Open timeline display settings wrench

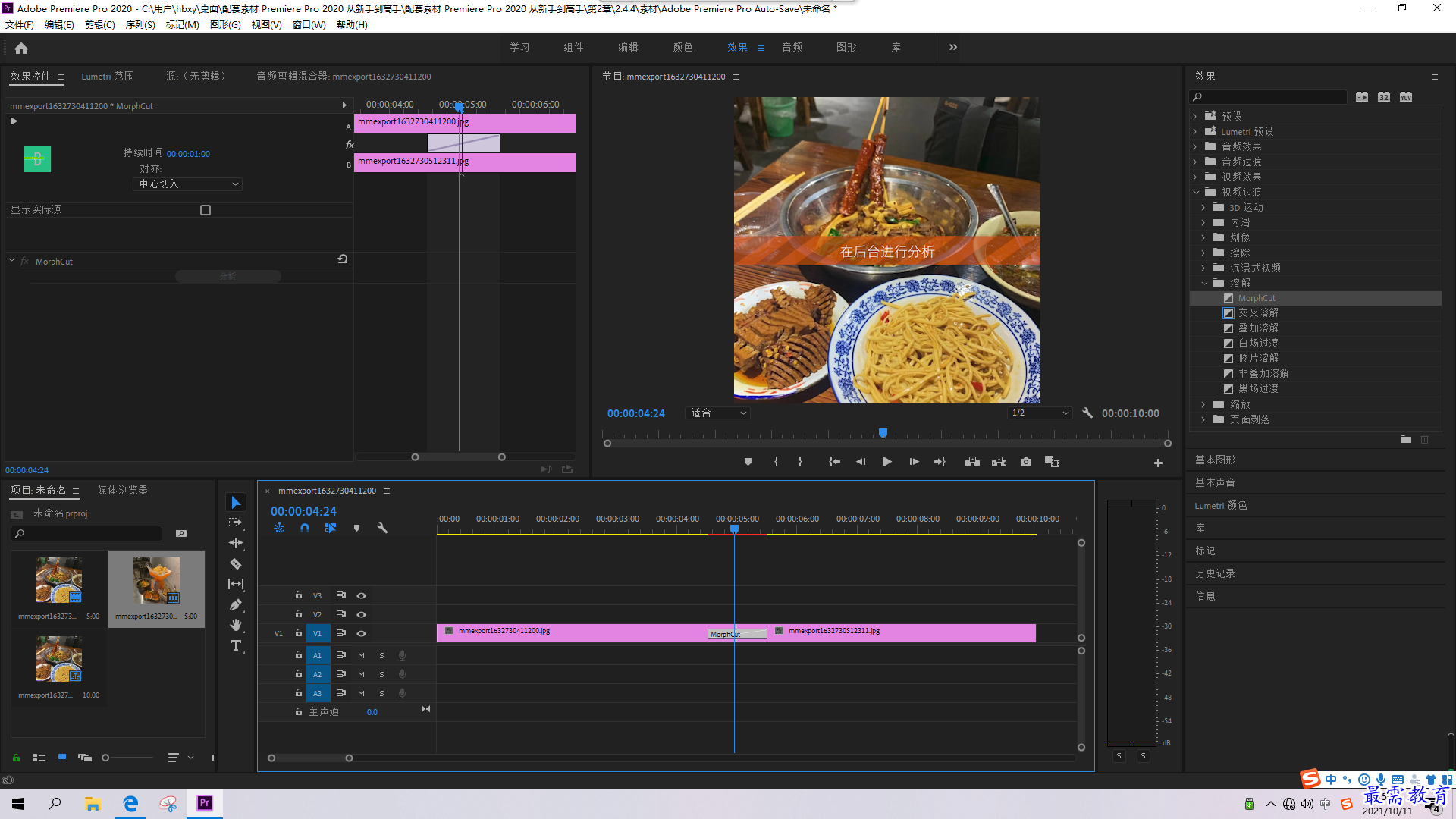click(x=382, y=528)
